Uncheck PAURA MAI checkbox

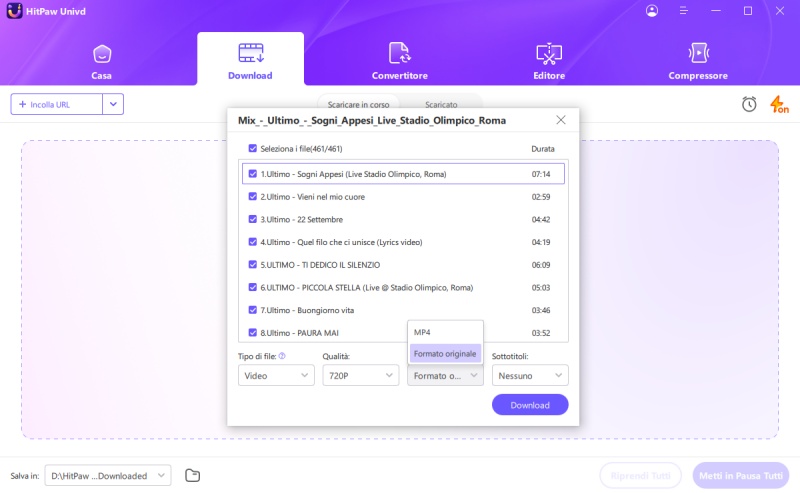253,333
